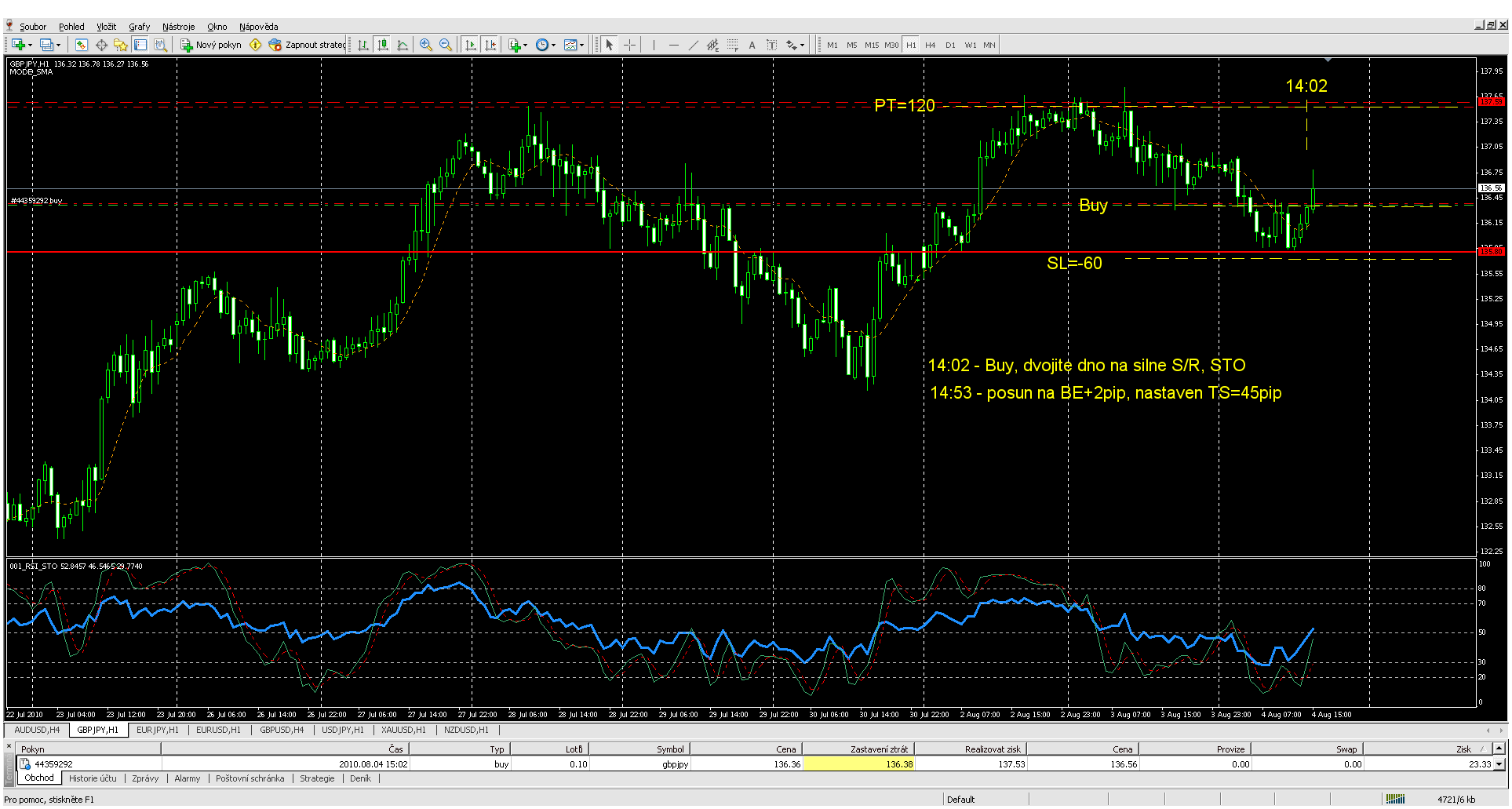The image size is (1512, 809).
Task: Select the trendline drawing tool
Action: pos(693,45)
